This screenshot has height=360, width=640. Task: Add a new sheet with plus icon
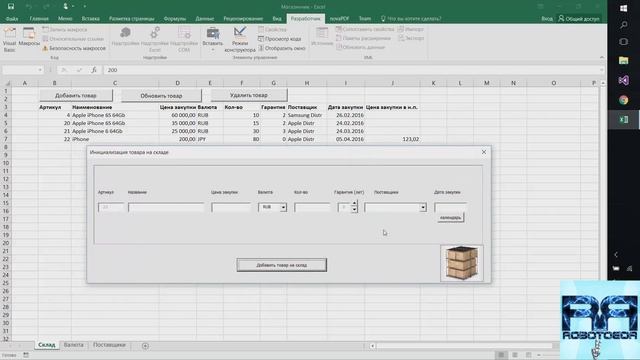click(145, 346)
